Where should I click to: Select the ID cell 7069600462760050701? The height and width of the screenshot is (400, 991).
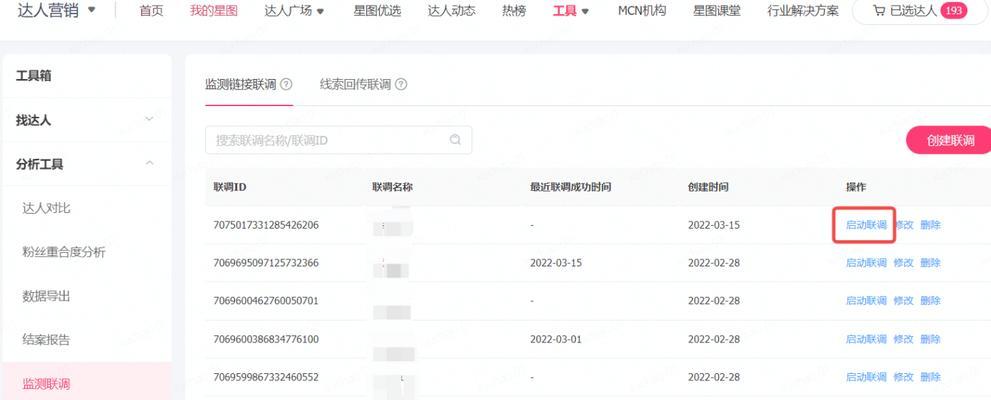click(x=266, y=301)
